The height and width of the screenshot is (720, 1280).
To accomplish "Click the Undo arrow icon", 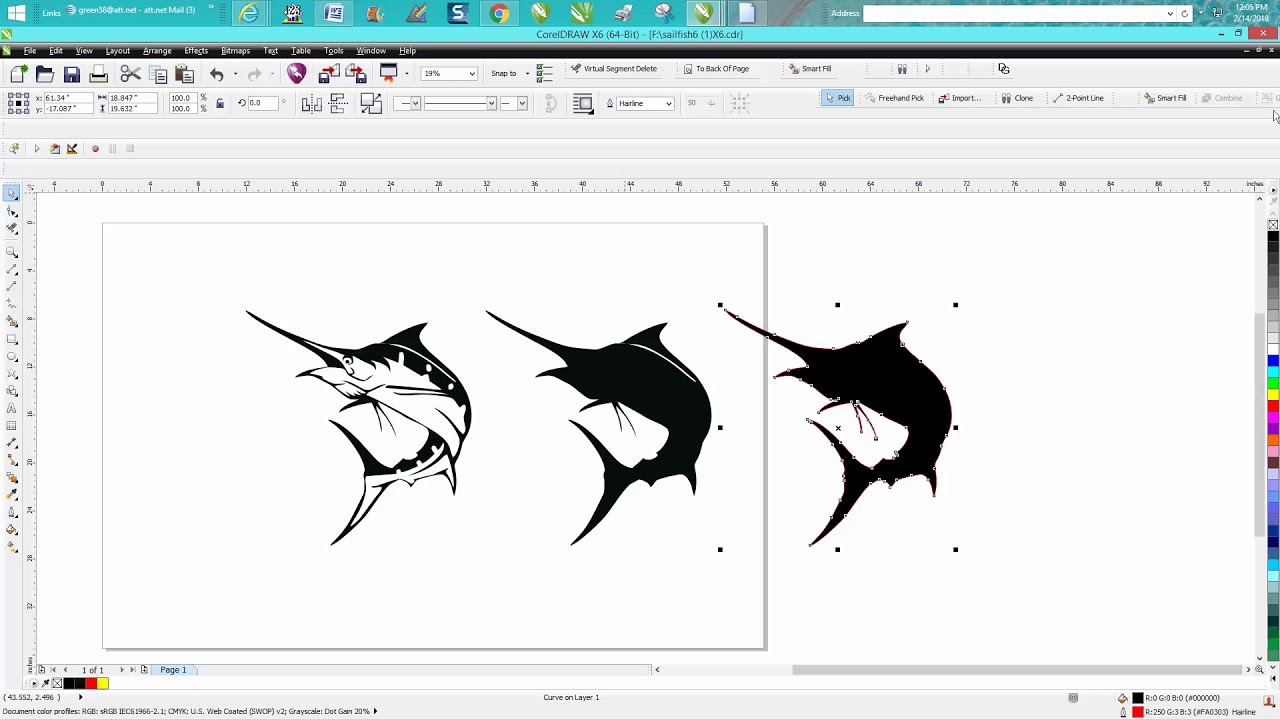I will [x=217, y=74].
